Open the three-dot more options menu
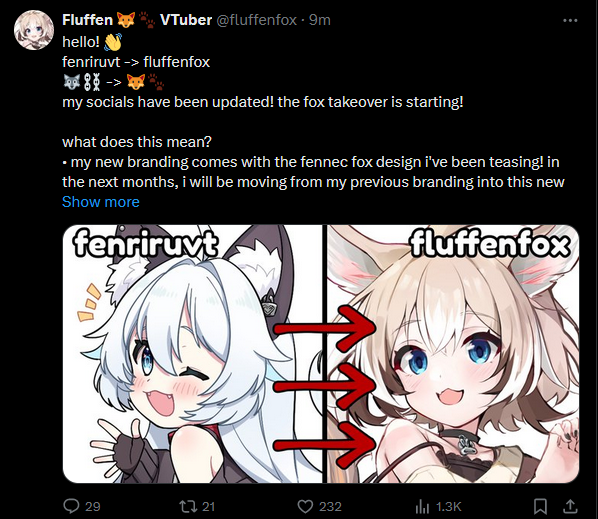Image resolution: width=598 pixels, height=519 pixels. (x=570, y=21)
